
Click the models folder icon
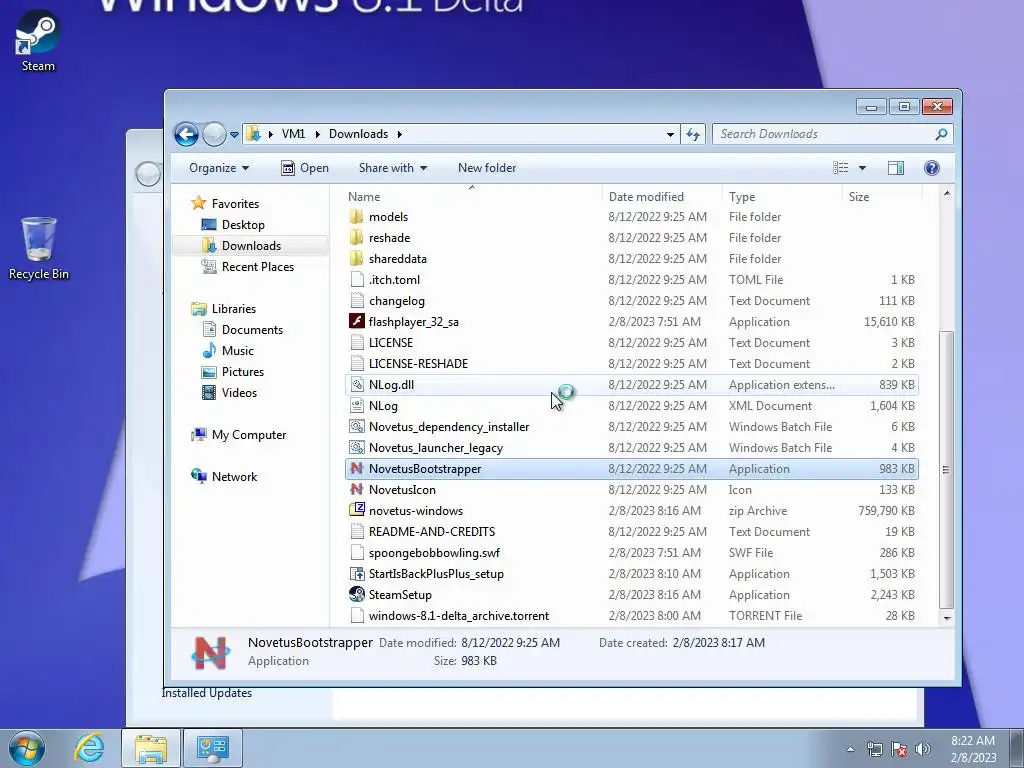357,216
